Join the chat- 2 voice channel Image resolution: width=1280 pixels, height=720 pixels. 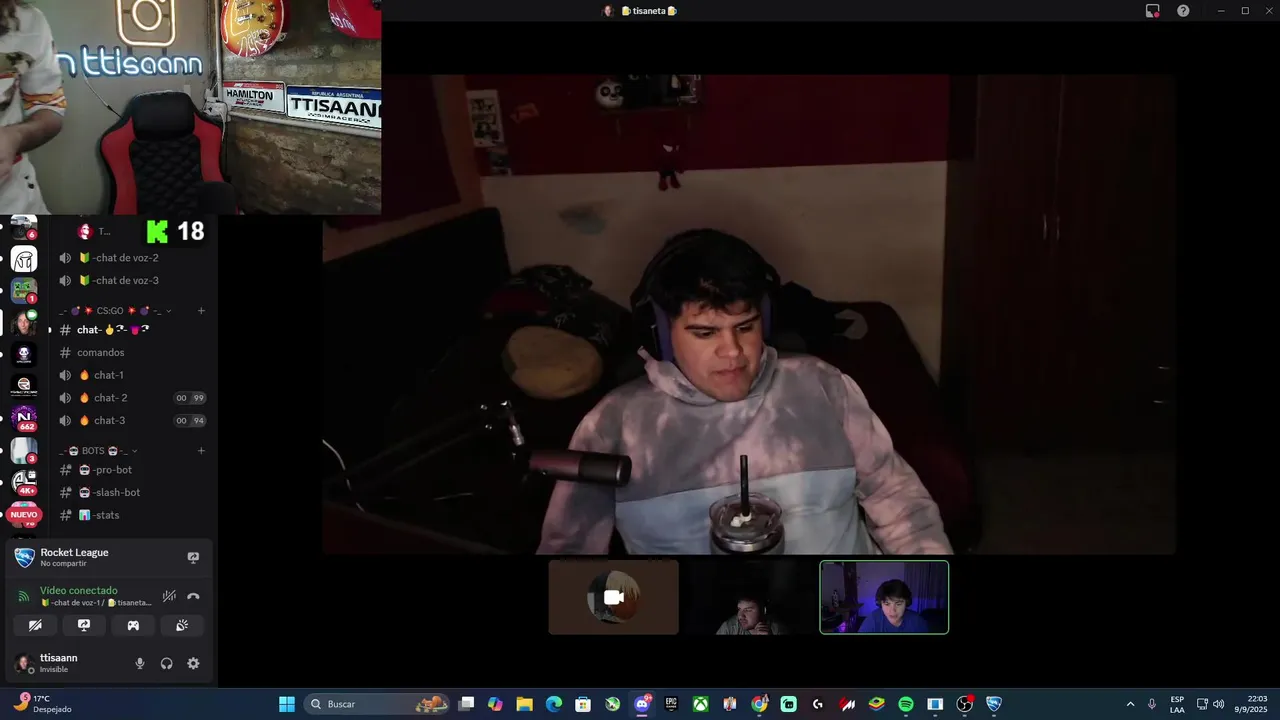131,398
